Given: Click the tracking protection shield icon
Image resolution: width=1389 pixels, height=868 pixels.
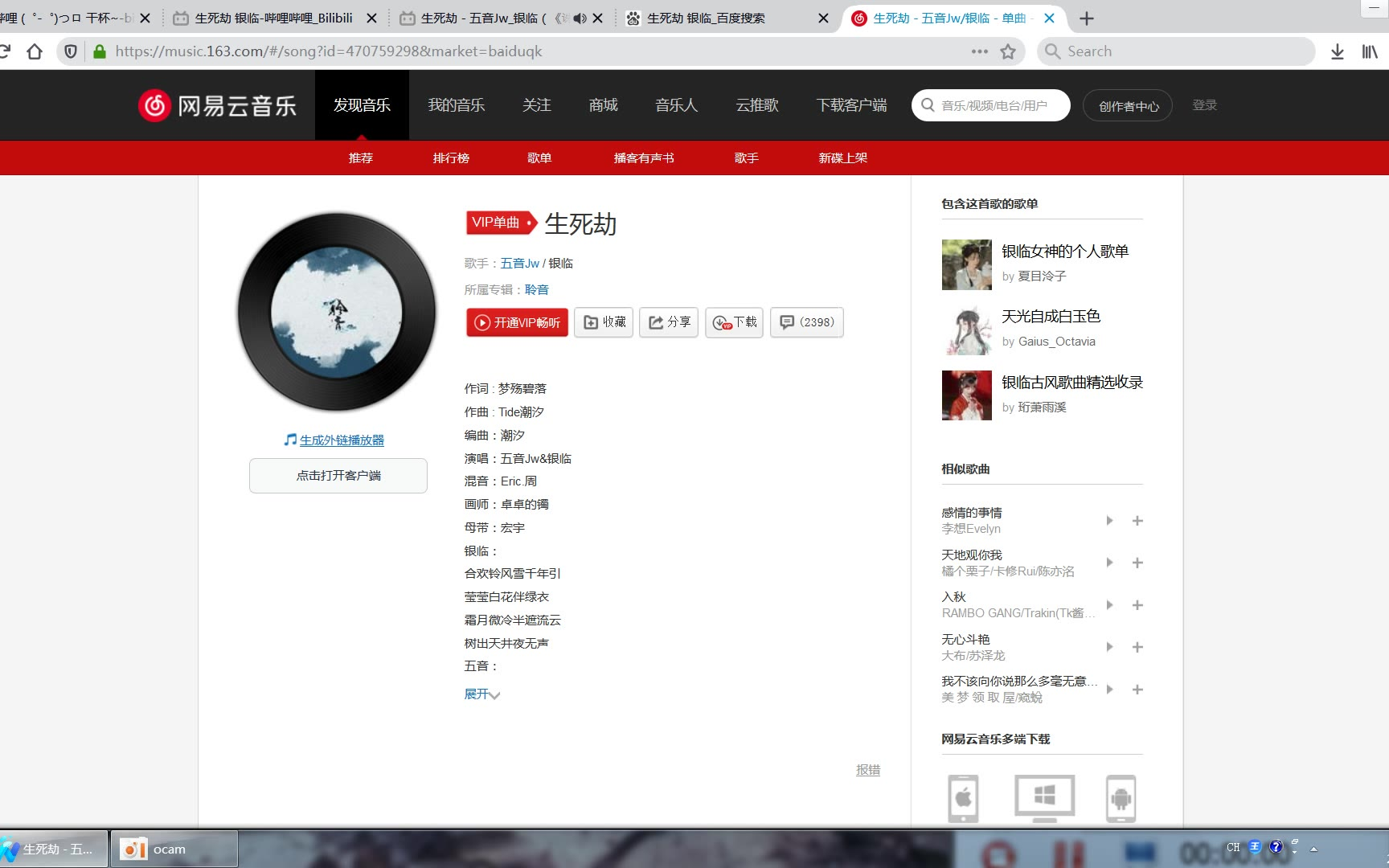Looking at the screenshot, I should 71,51.
